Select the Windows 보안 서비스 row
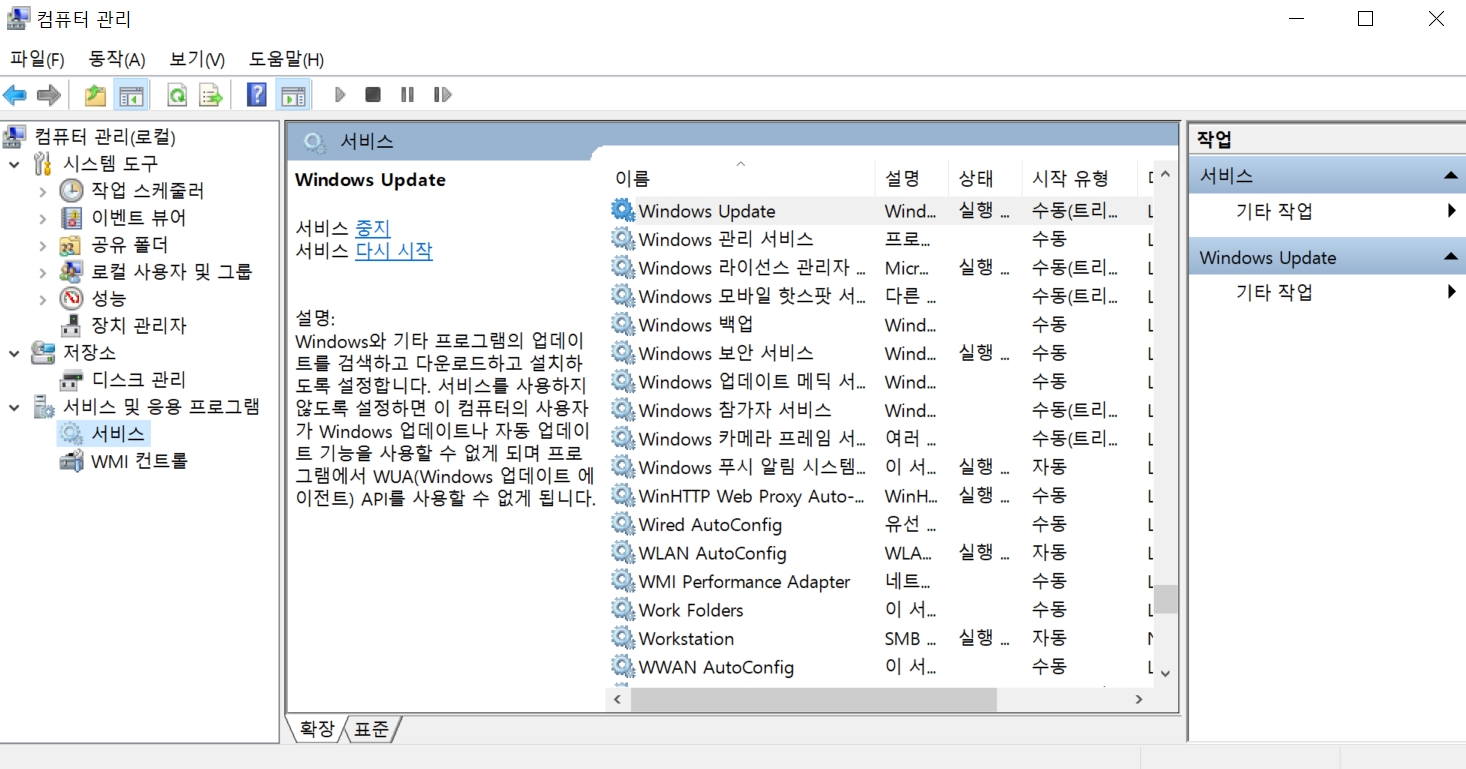This screenshot has width=1466, height=769. point(879,353)
